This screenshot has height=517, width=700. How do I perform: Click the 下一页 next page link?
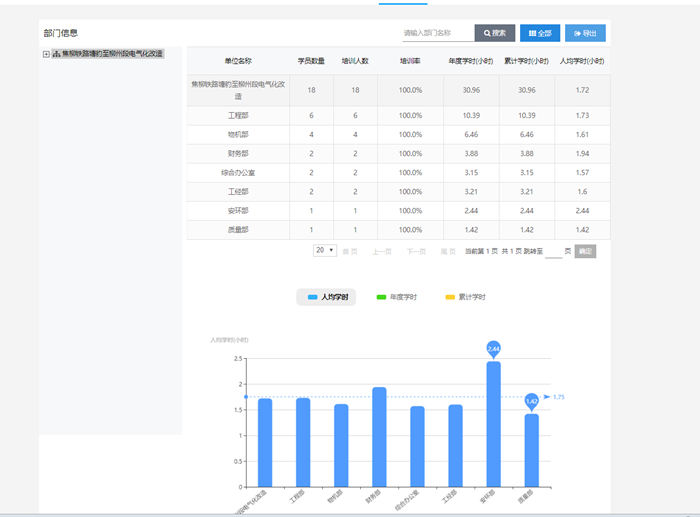(415, 252)
